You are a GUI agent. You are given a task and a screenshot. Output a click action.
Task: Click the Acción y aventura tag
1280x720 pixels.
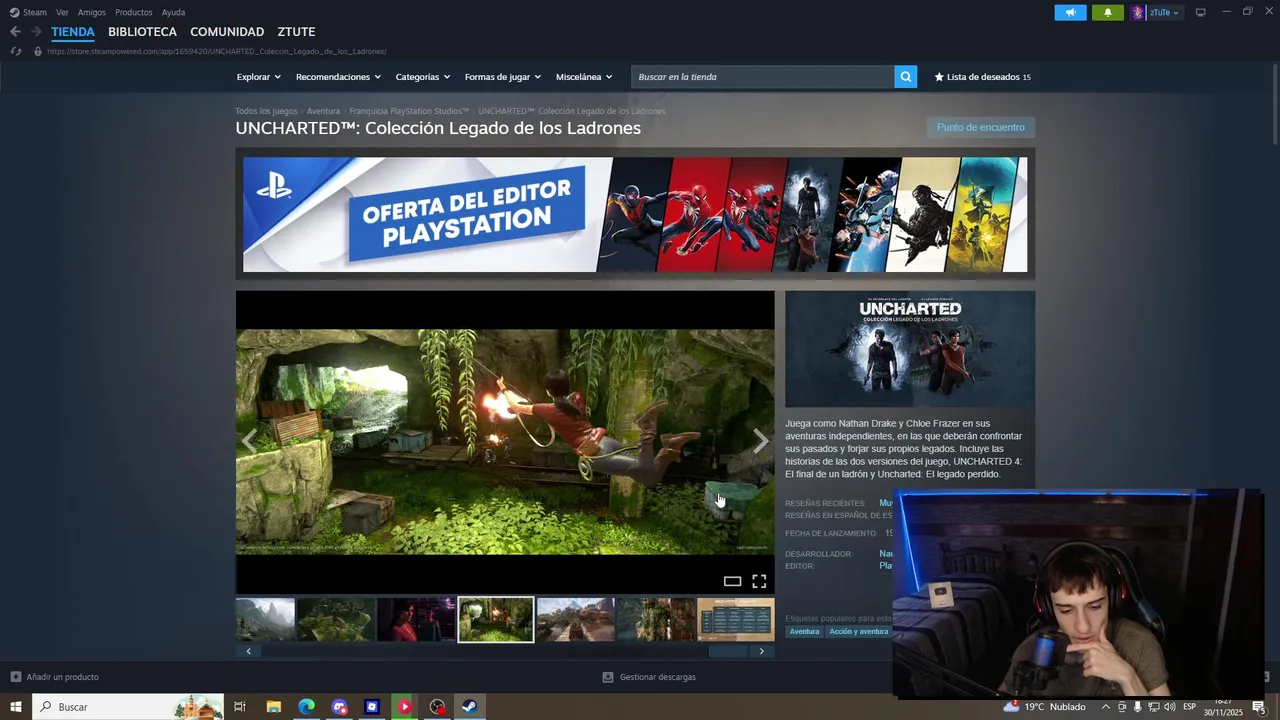pyautogui.click(x=858, y=632)
